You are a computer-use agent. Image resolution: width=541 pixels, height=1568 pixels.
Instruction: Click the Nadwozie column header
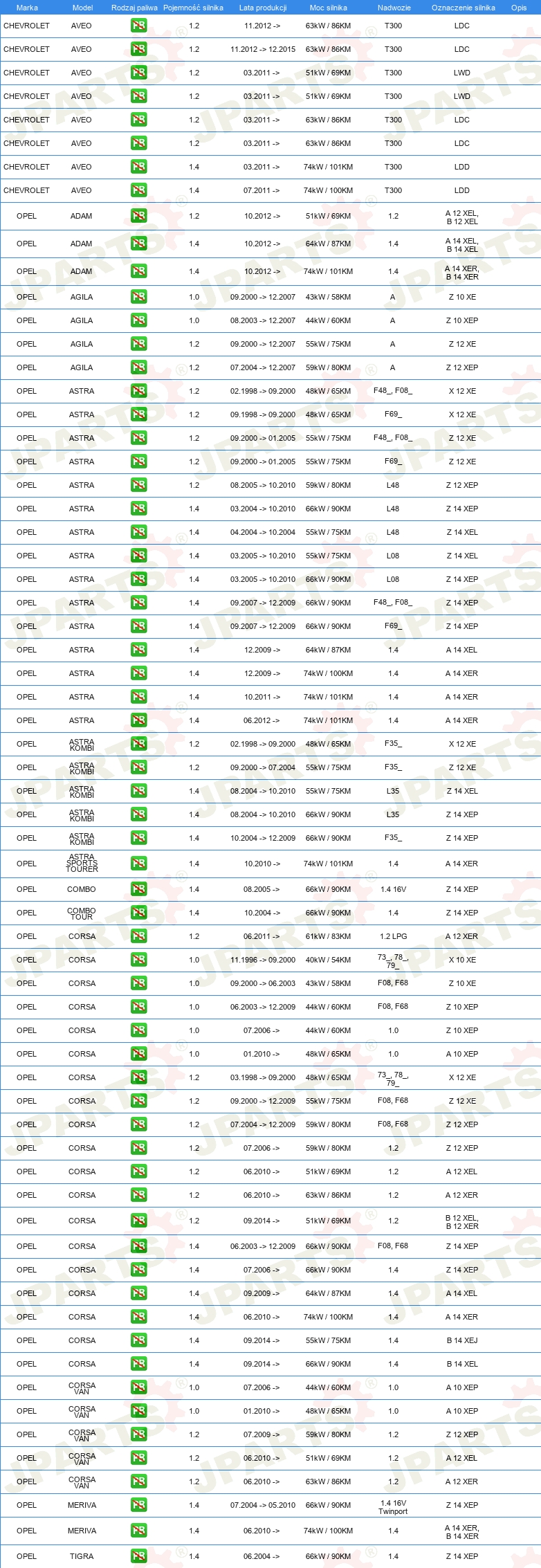pyautogui.click(x=394, y=8)
